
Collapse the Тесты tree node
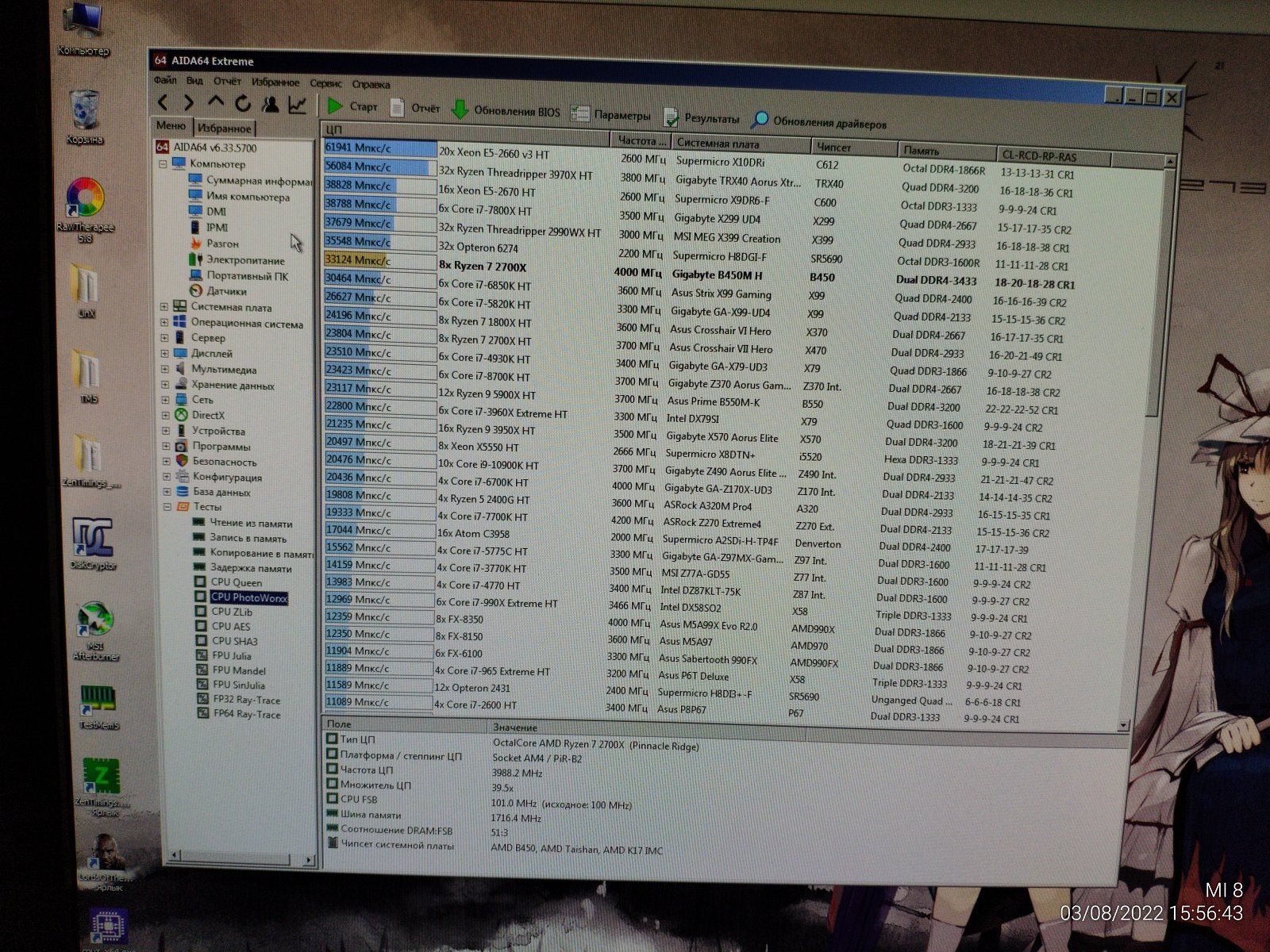tap(167, 506)
